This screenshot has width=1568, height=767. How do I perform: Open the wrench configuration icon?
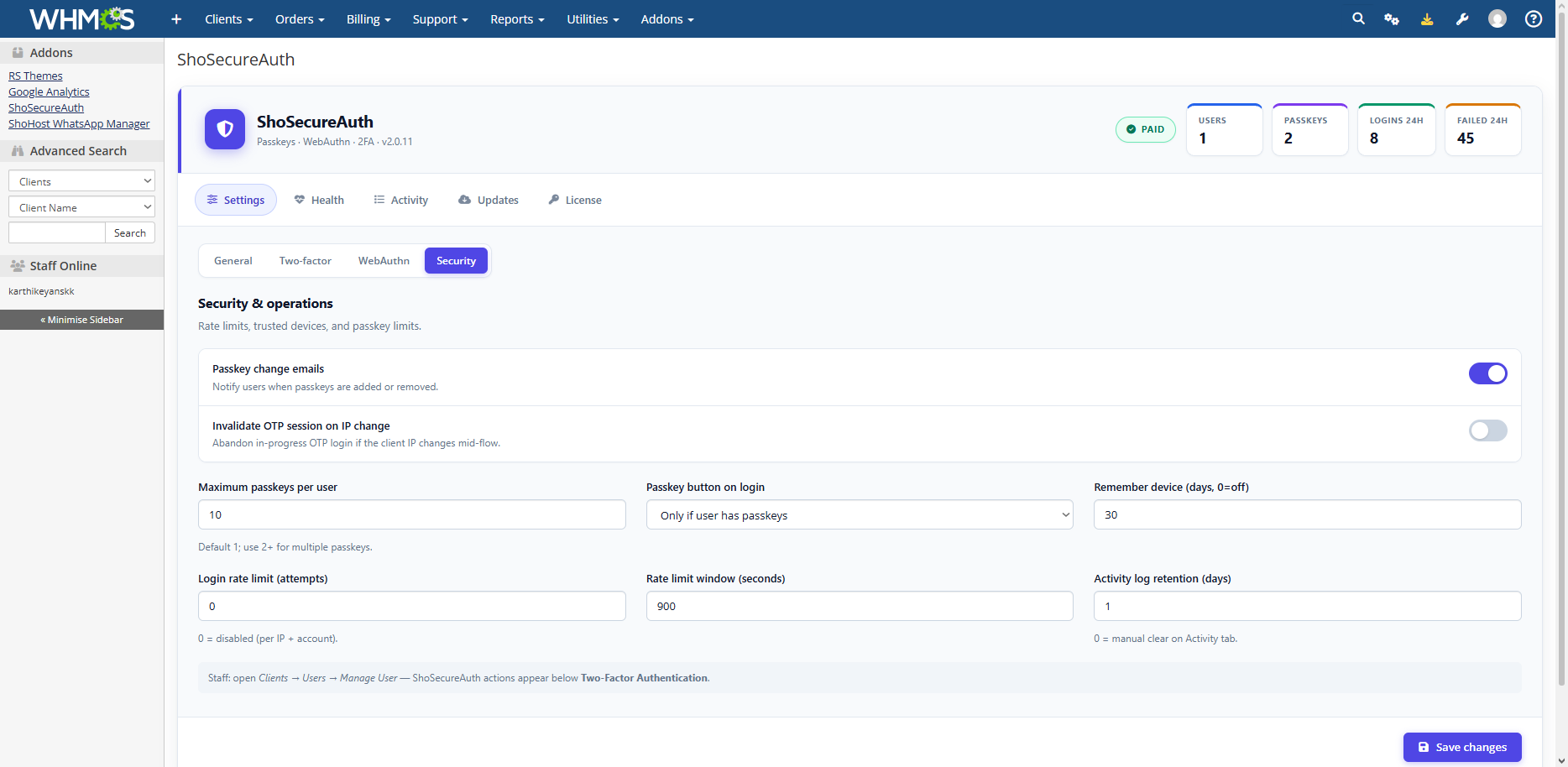[1462, 18]
